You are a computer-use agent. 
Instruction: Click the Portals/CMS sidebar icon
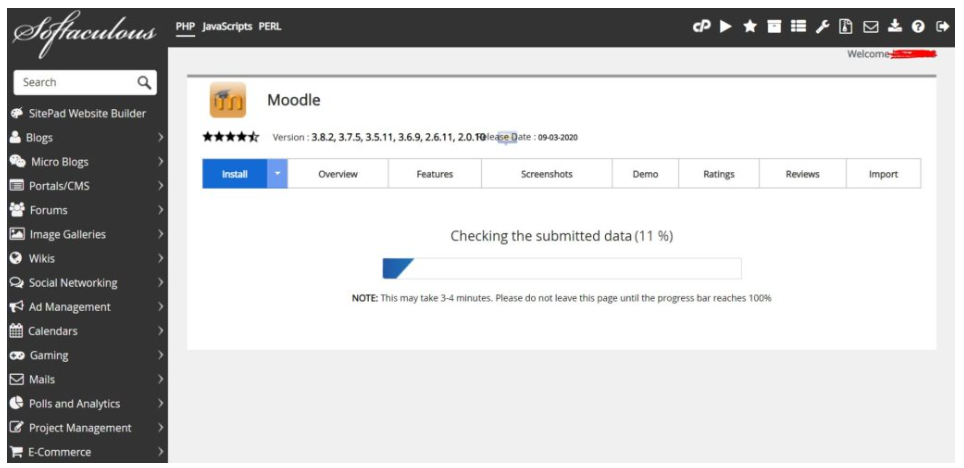17,186
